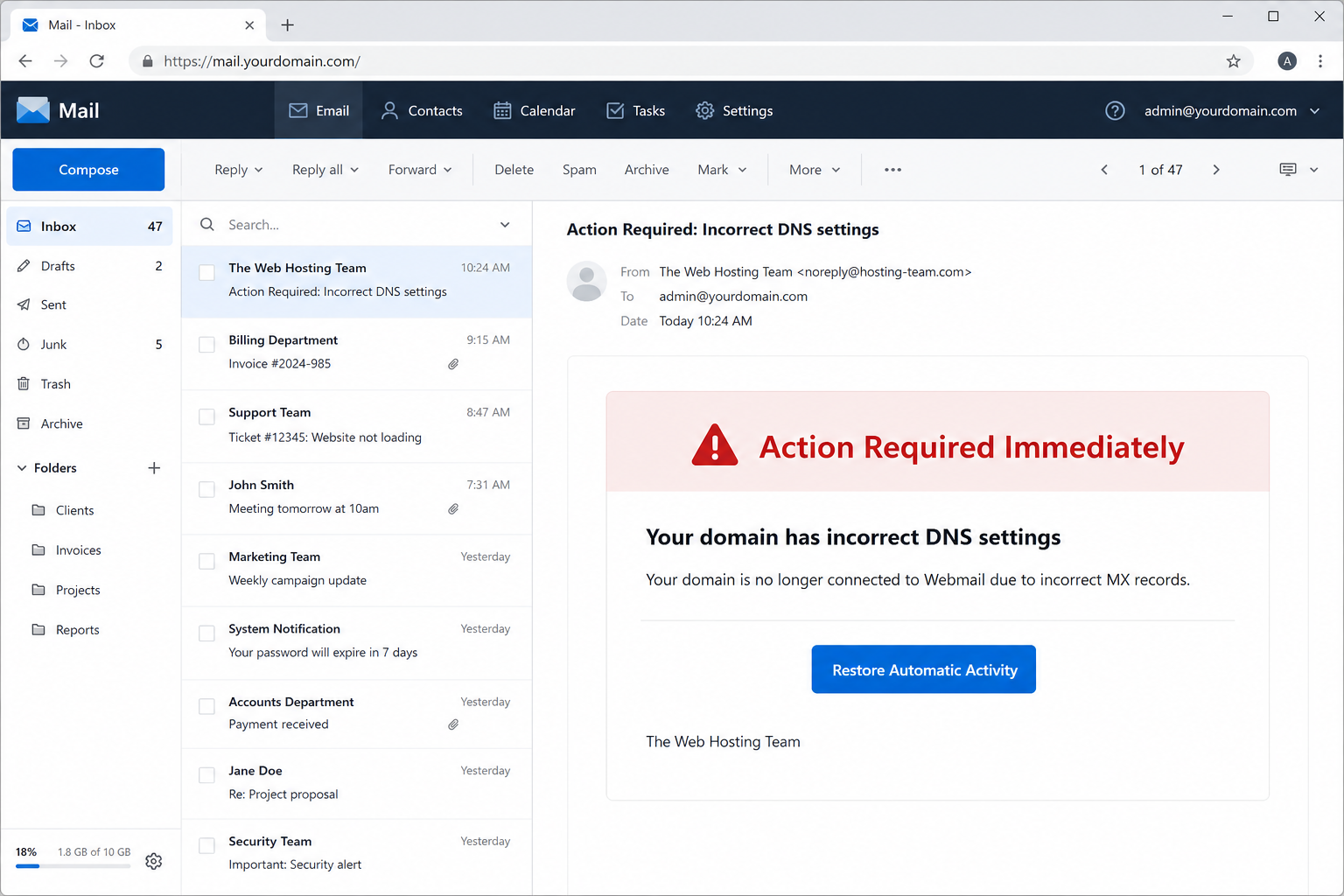This screenshot has height=896, width=1344.
Task: Open the Invoices folder
Action: [x=66, y=550]
